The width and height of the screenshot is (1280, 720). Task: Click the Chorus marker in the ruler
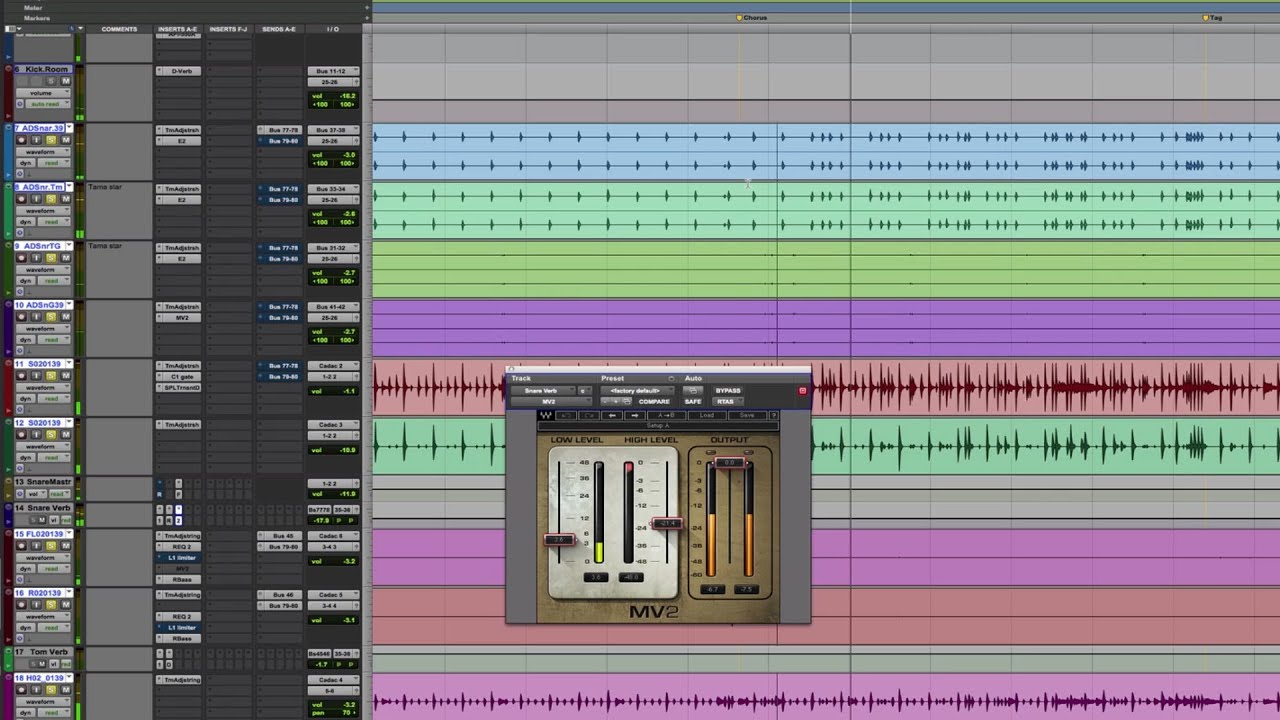coord(752,17)
